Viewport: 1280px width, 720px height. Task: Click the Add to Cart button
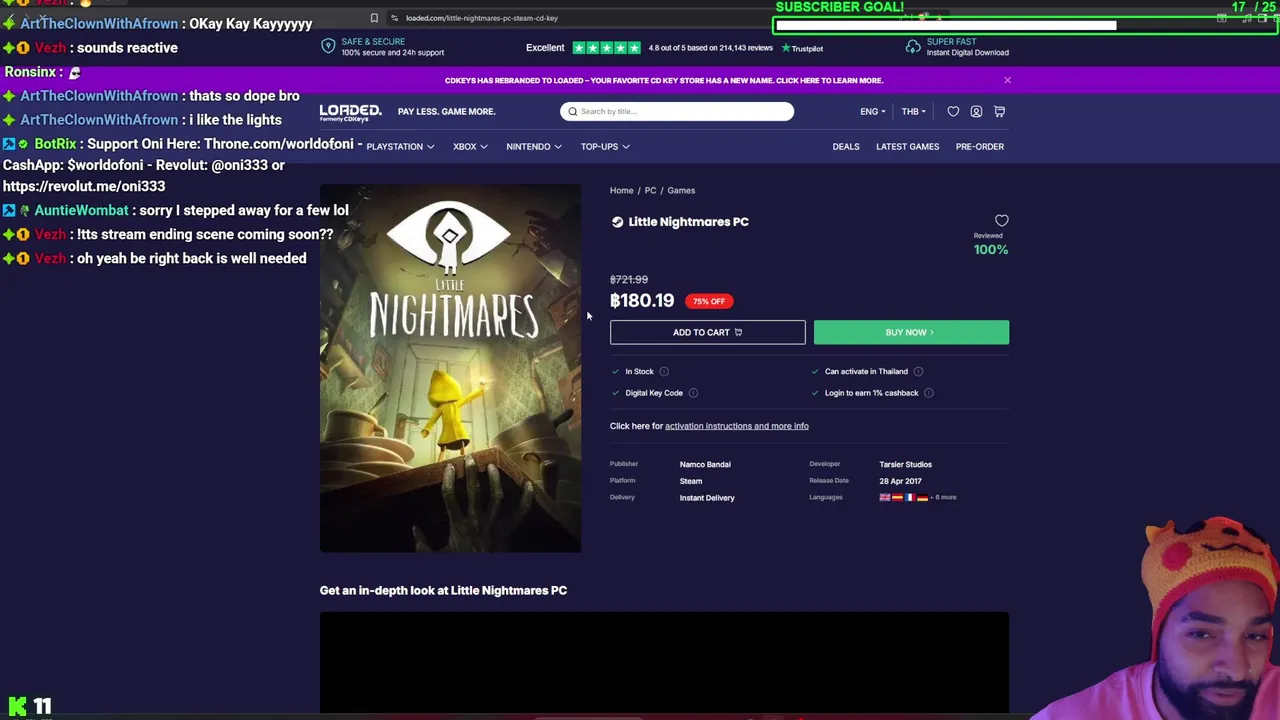coord(707,332)
